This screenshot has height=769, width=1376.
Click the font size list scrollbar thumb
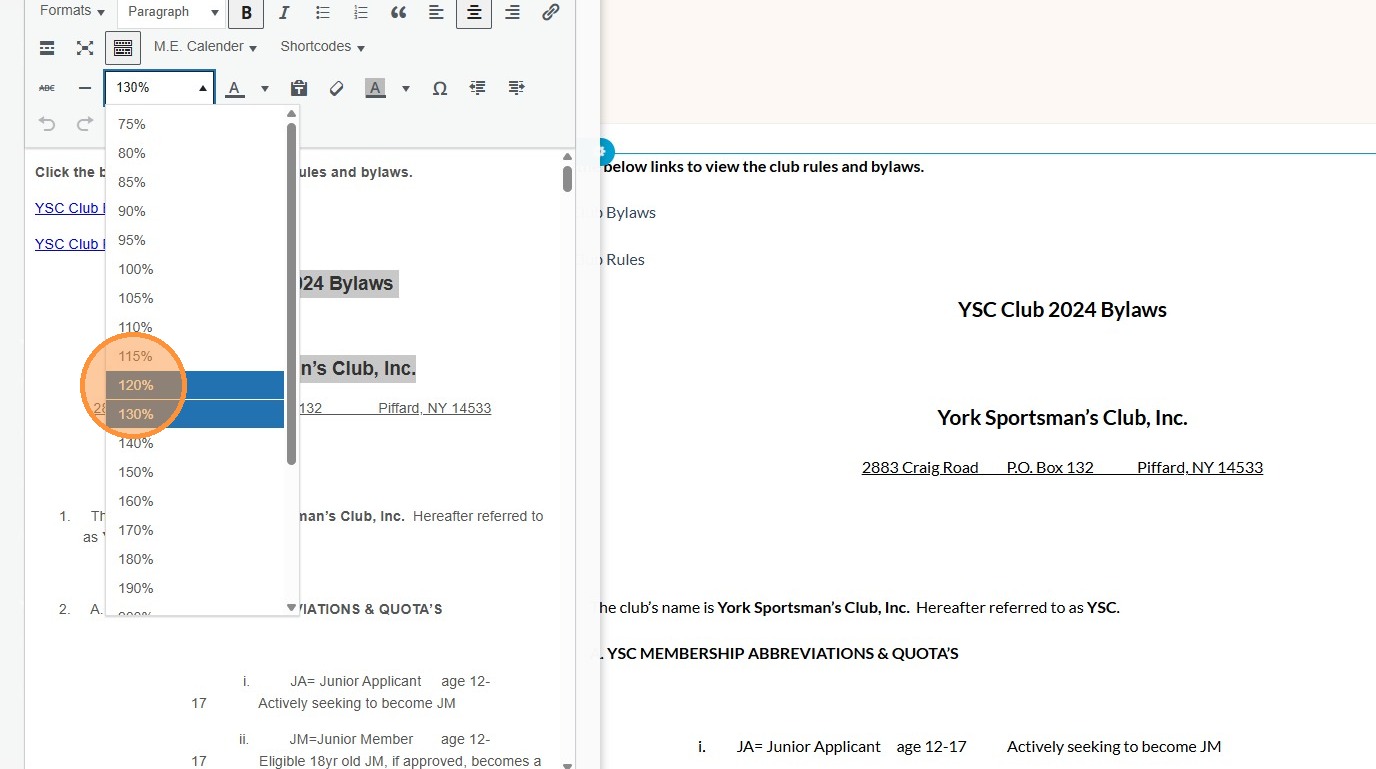pyautogui.click(x=292, y=293)
